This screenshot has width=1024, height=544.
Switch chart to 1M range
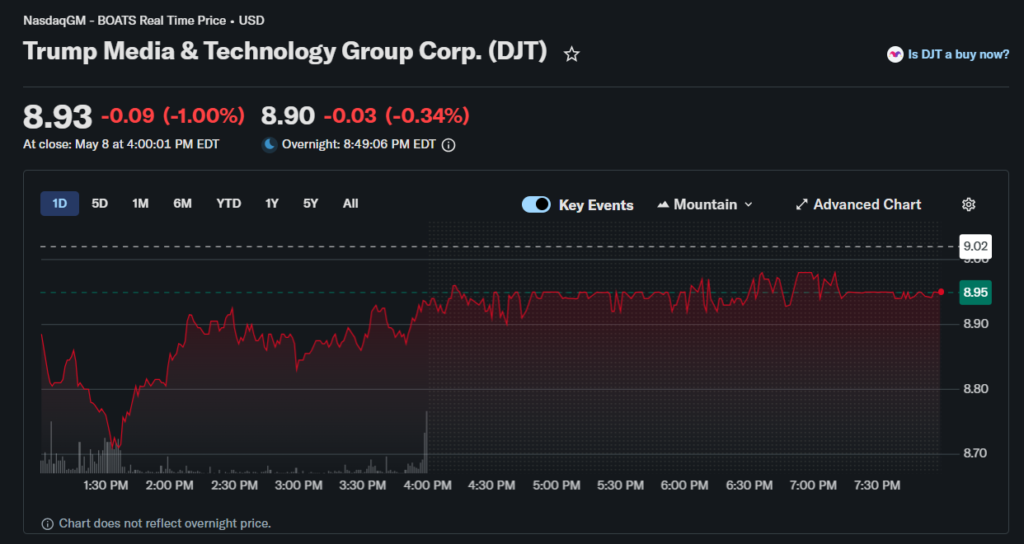[x=140, y=204]
